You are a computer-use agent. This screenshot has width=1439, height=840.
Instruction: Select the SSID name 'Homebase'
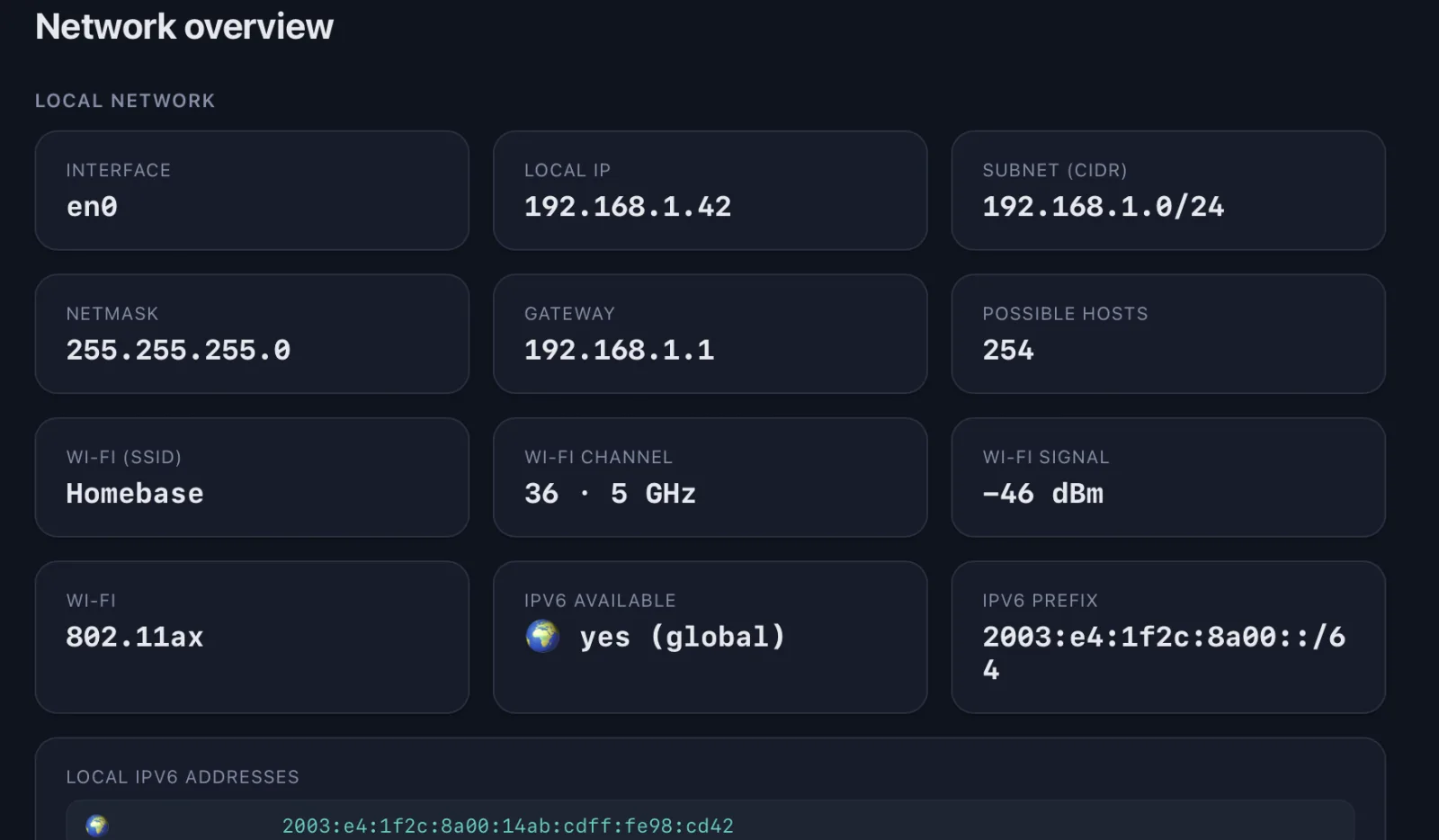[x=135, y=494]
